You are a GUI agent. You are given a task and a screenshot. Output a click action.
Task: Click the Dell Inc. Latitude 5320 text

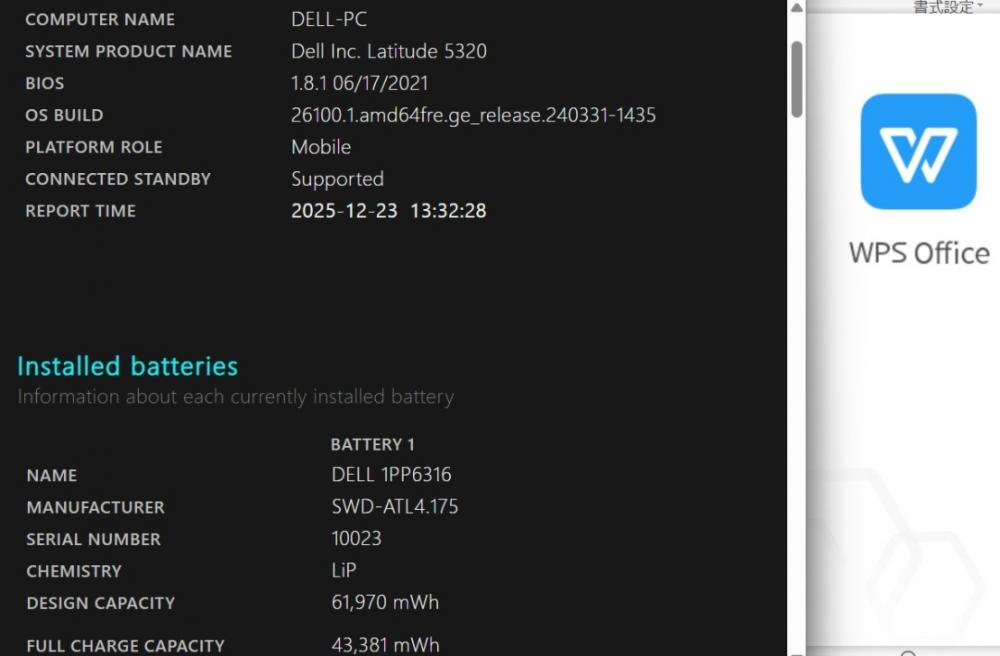pyautogui.click(x=389, y=51)
